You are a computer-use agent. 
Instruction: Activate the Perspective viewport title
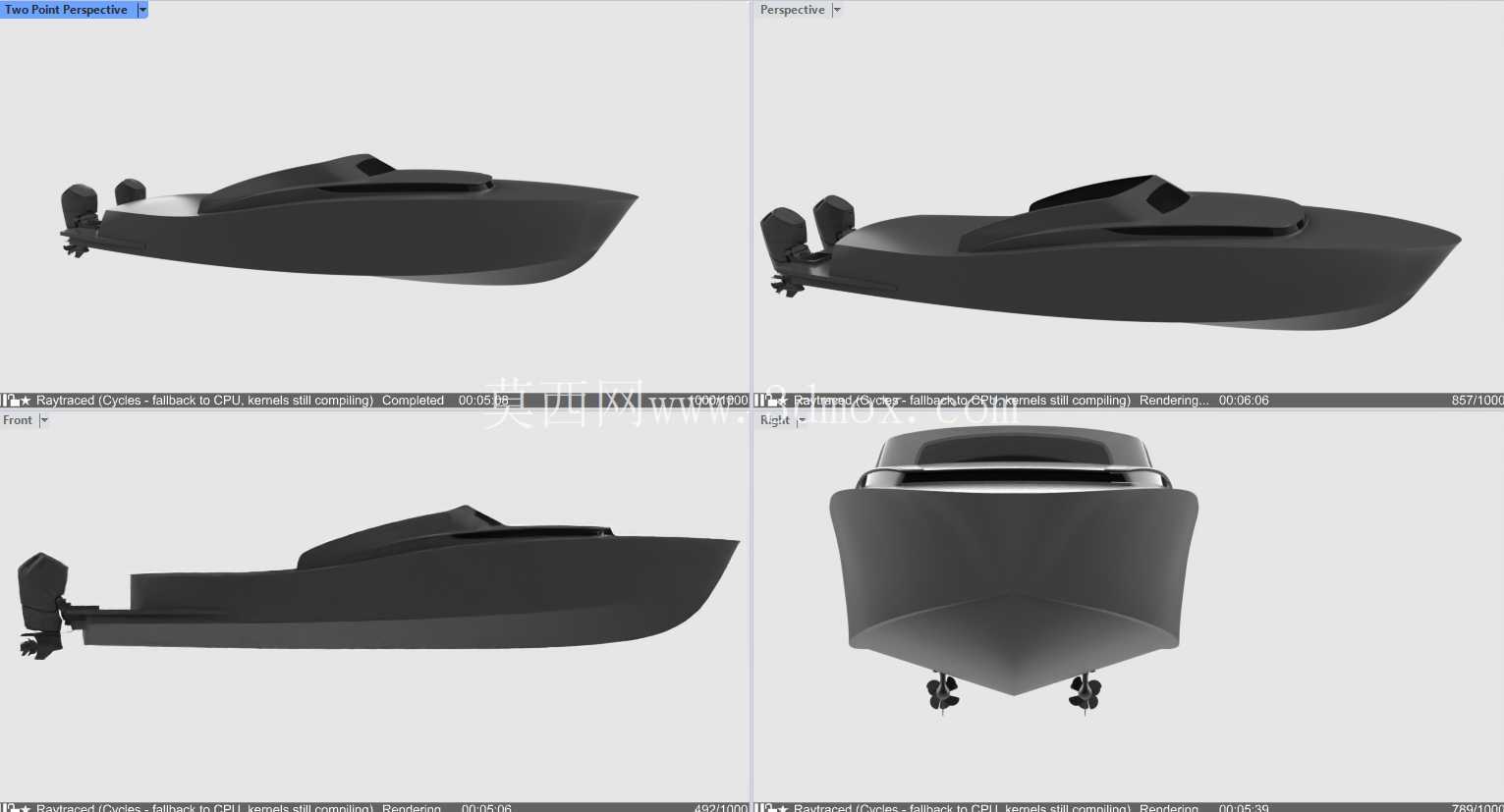(x=792, y=10)
